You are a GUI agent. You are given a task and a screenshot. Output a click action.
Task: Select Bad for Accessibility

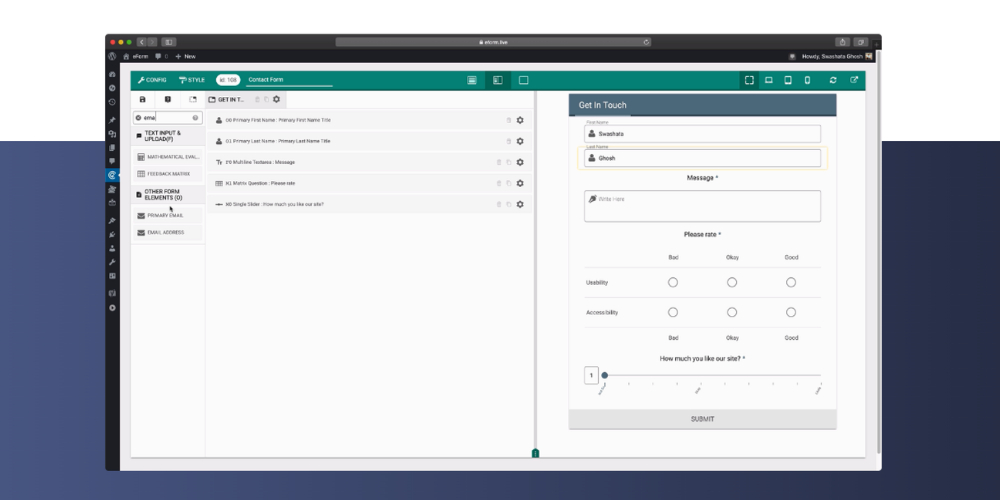pos(673,312)
